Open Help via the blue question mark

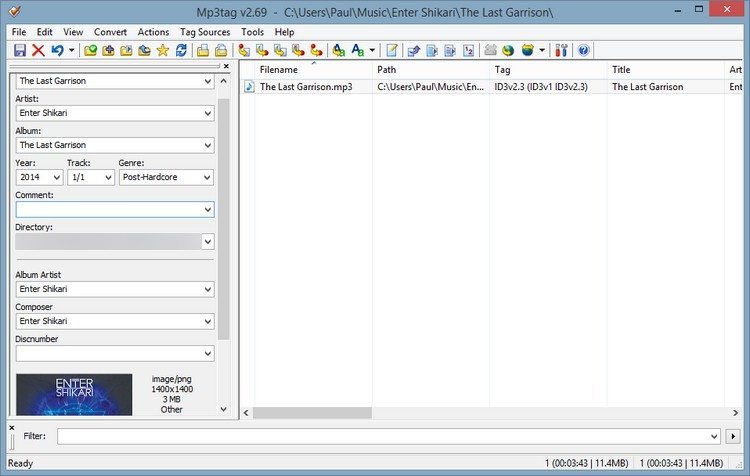pyautogui.click(x=584, y=50)
